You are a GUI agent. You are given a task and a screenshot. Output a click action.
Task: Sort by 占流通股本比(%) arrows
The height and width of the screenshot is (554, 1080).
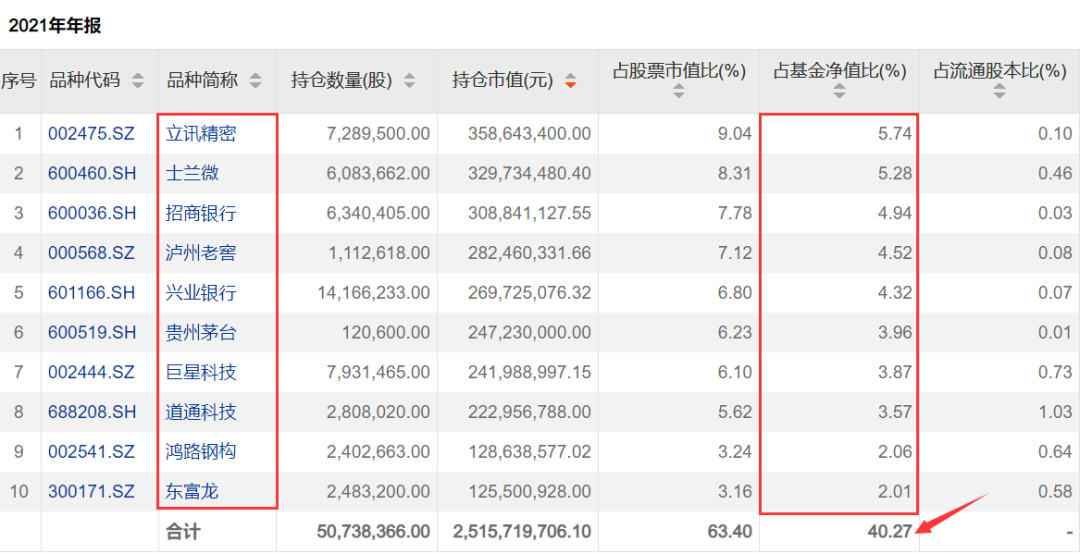pyautogui.click(x=999, y=91)
